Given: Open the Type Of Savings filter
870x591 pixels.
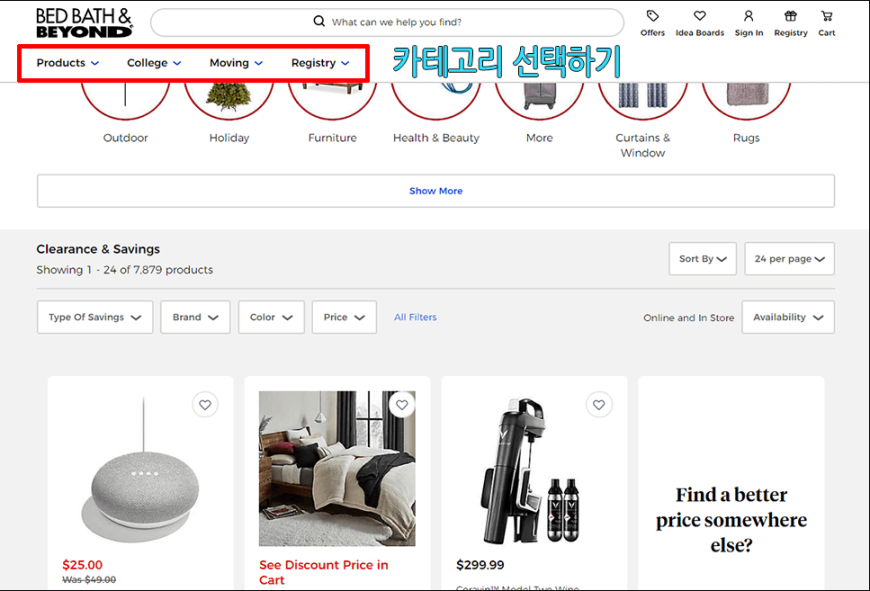Looking at the screenshot, I should pyautogui.click(x=95, y=317).
